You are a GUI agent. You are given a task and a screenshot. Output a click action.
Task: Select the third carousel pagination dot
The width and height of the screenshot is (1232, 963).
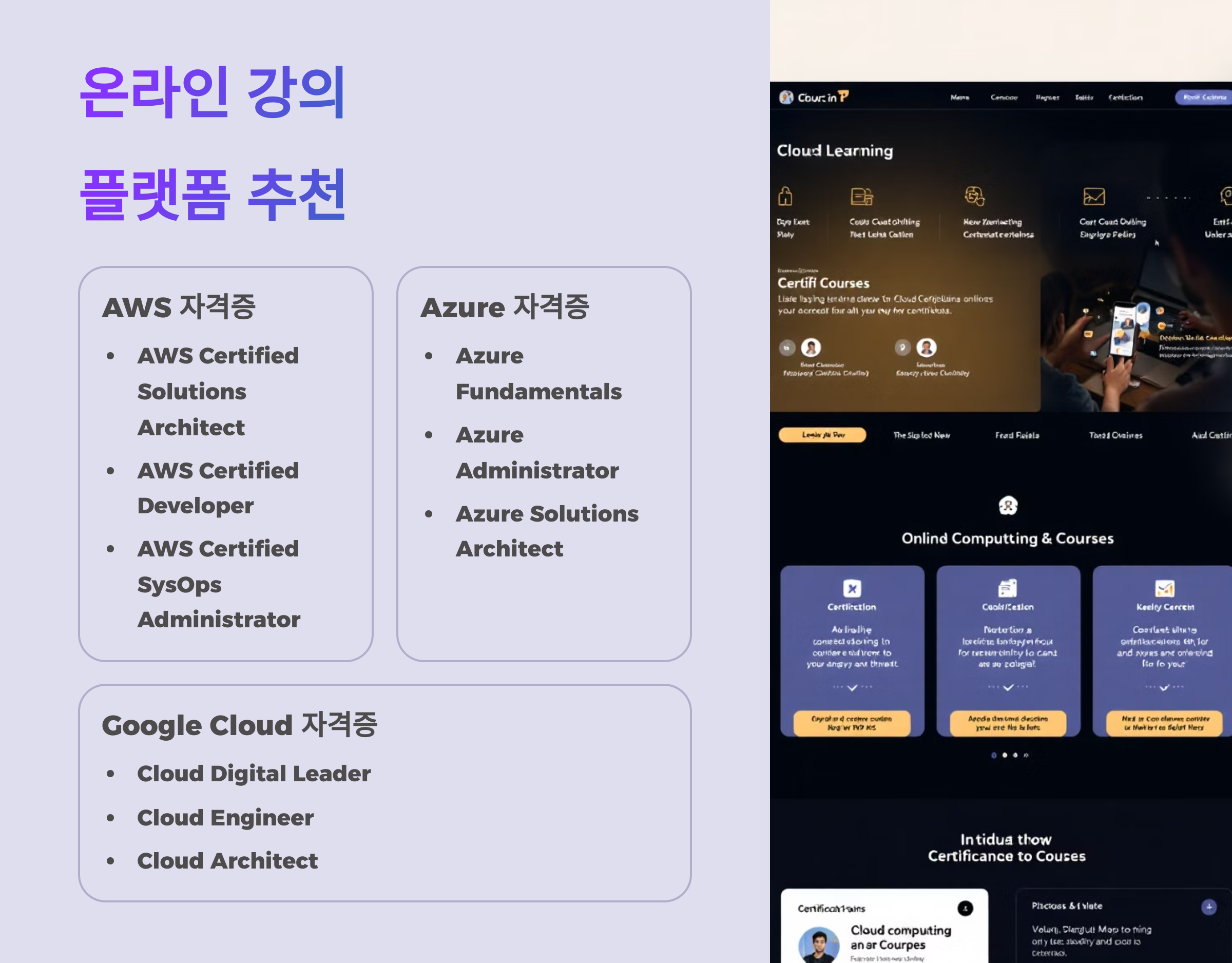[x=1015, y=755]
